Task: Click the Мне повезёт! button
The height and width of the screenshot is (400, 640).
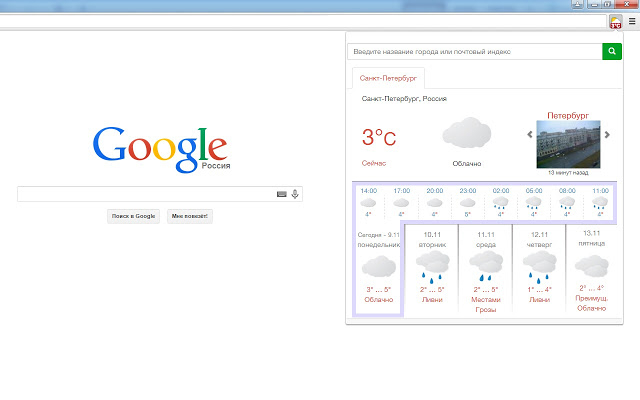Action: (x=190, y=216)
